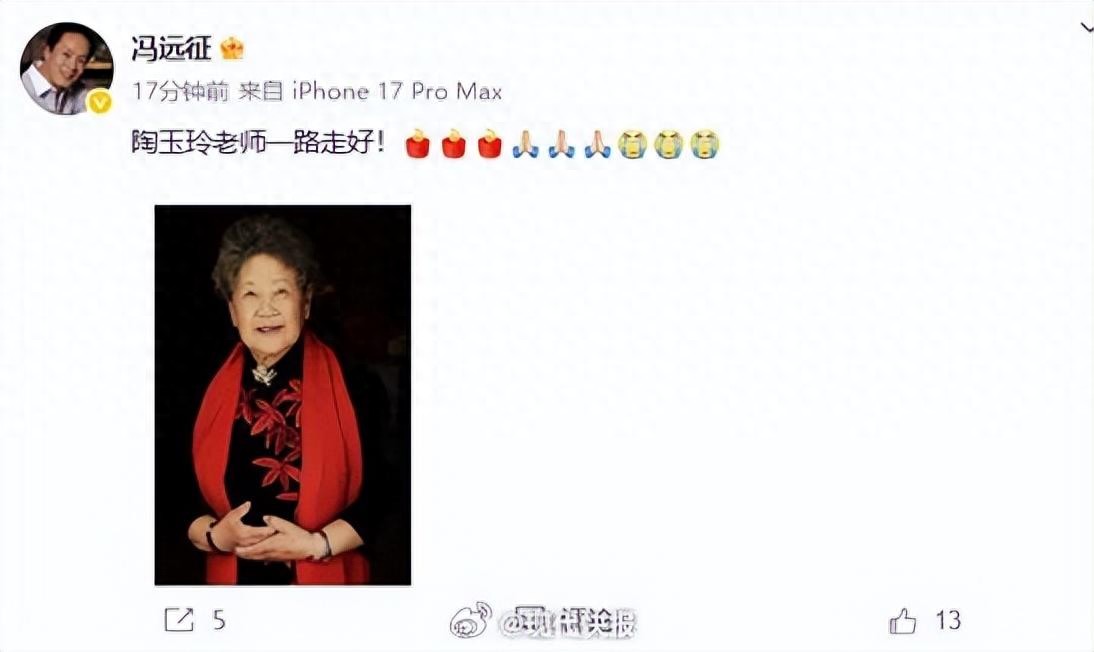Click the iPhone 17 Pro Max source link
Viewport: 1094px width, 652px height.
click(x=396, y=91)
